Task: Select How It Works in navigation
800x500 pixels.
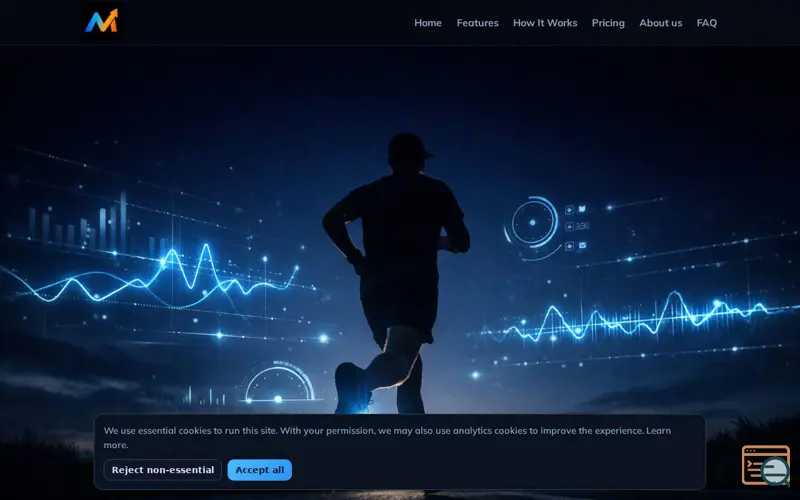Action: coord(545,23)
